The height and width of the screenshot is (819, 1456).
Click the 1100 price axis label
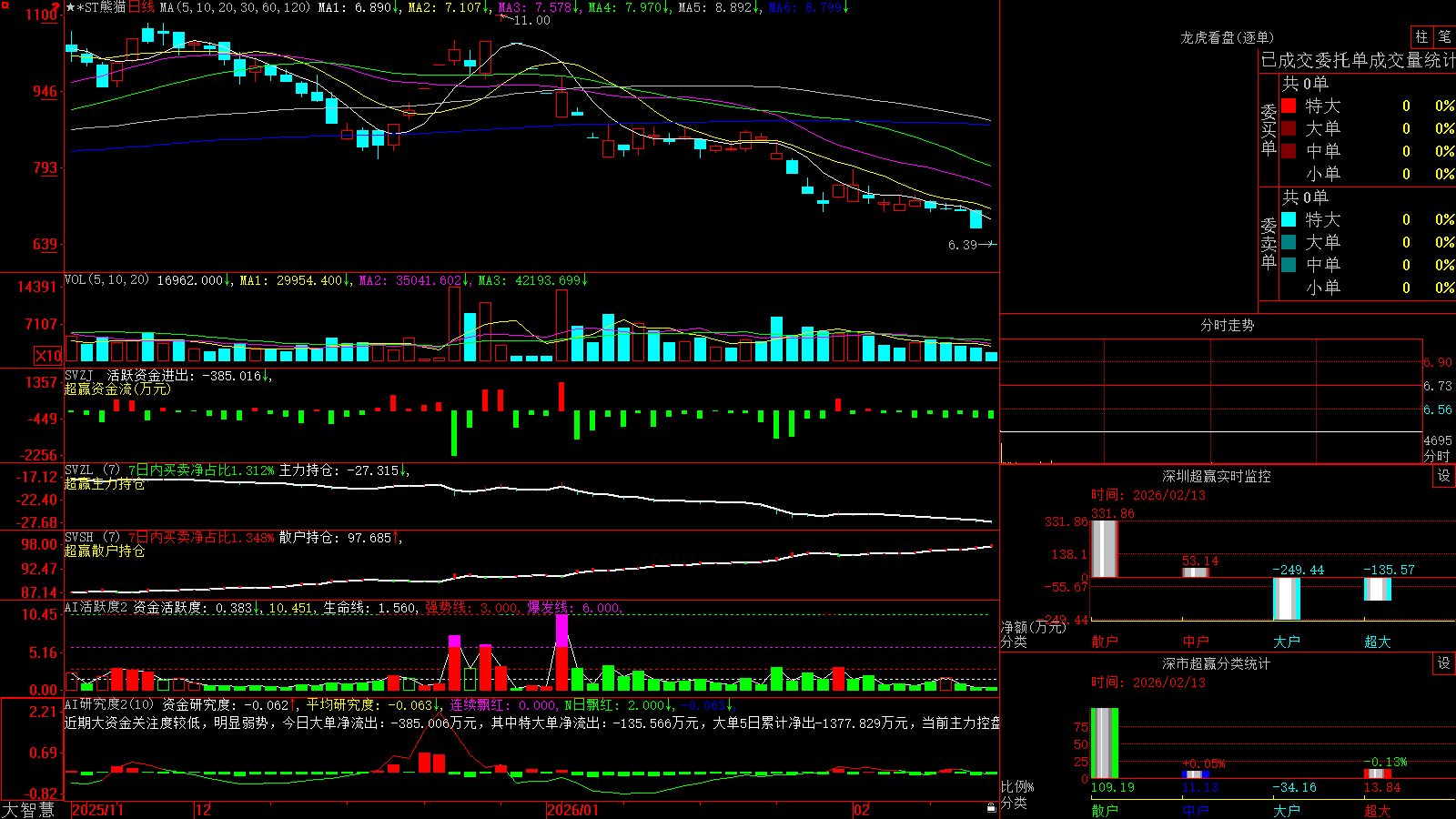click(41, 15)
